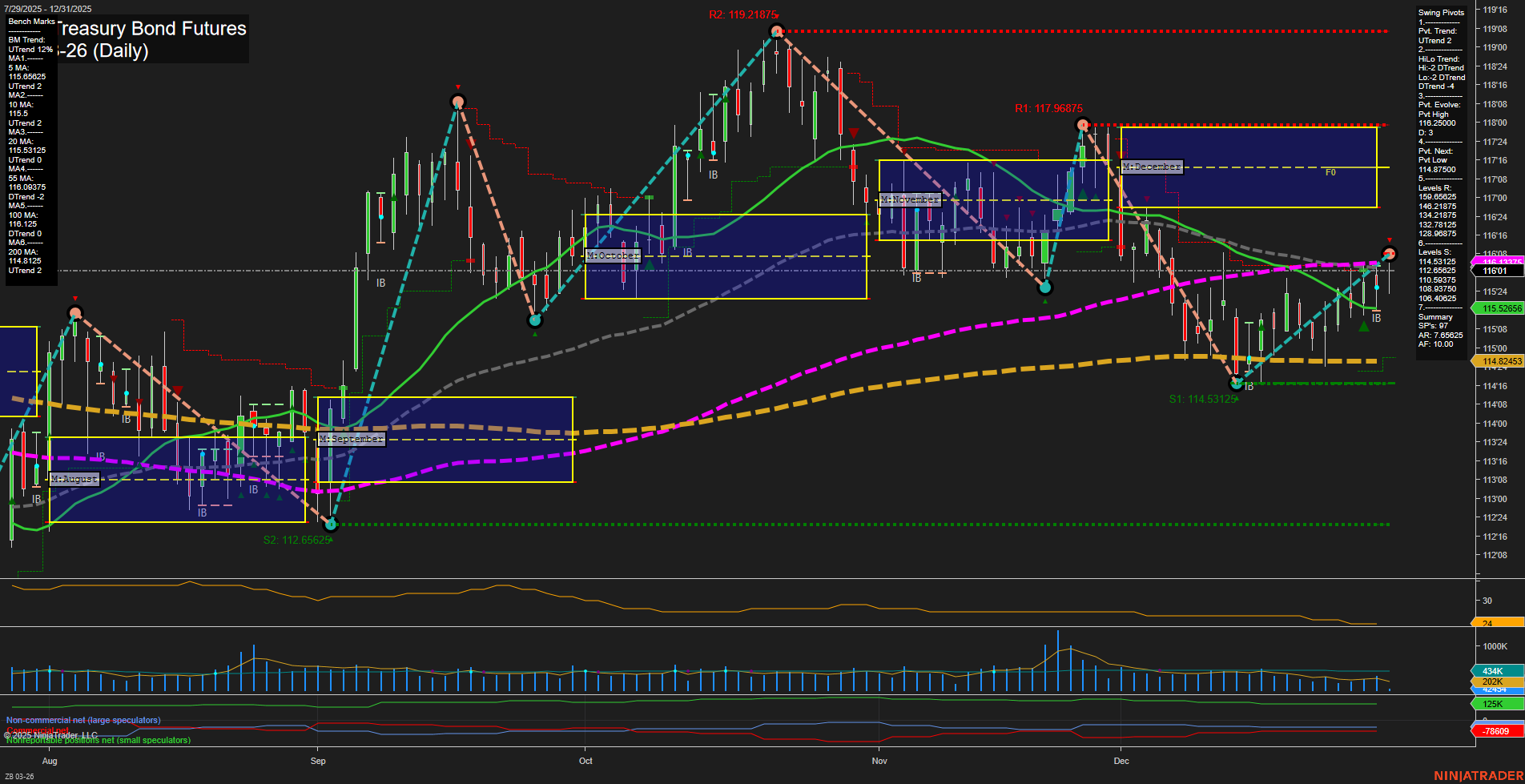Click the S1 swing low pivot circle
The image size is (1525, 784).
tap(1237, 383)
